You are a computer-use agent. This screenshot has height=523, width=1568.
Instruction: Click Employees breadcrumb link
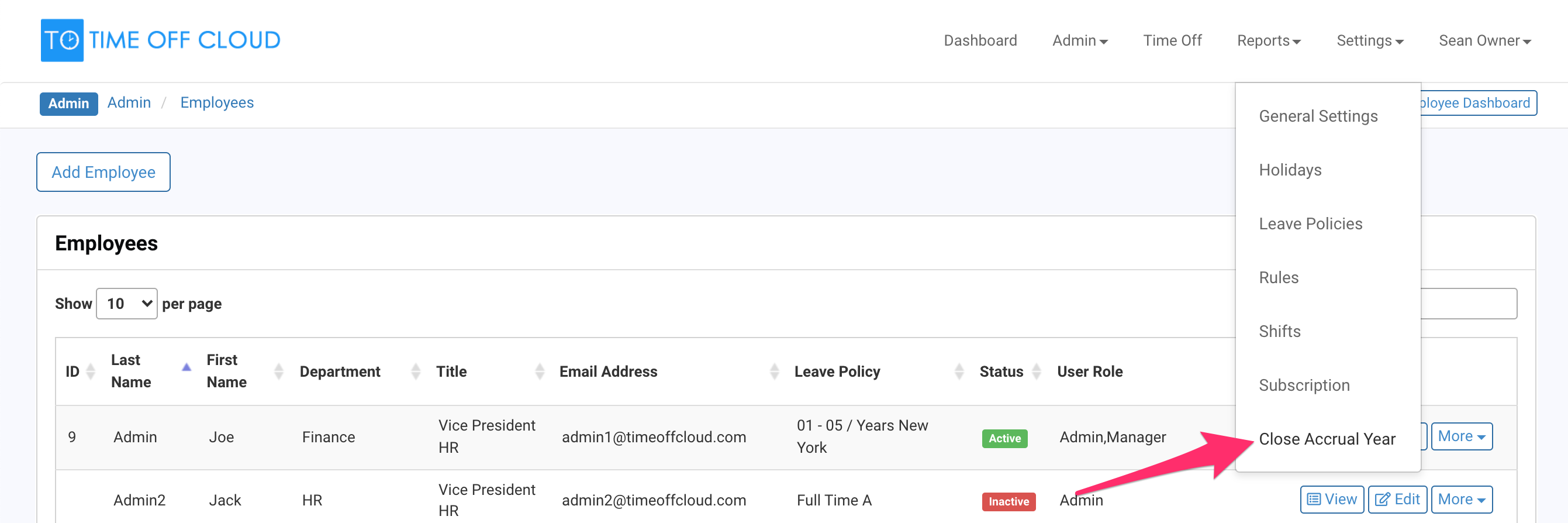coord(217,102)
